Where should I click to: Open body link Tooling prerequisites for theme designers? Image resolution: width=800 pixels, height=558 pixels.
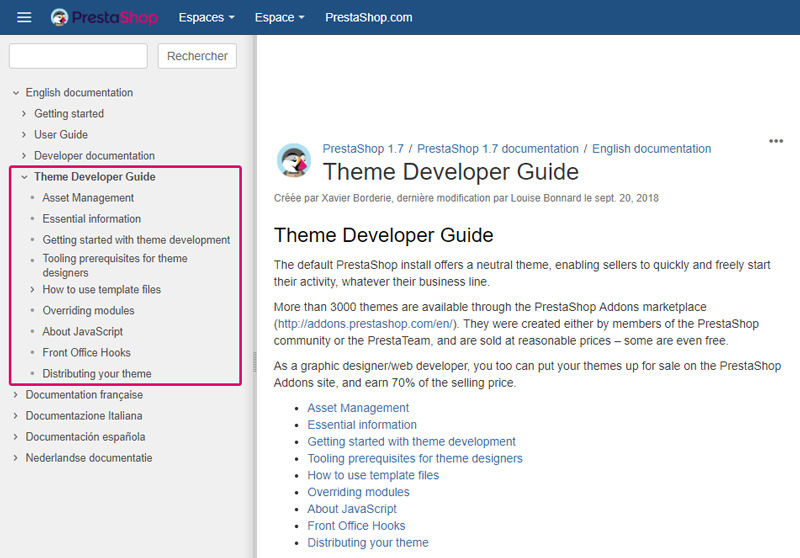tap(415, 459)
